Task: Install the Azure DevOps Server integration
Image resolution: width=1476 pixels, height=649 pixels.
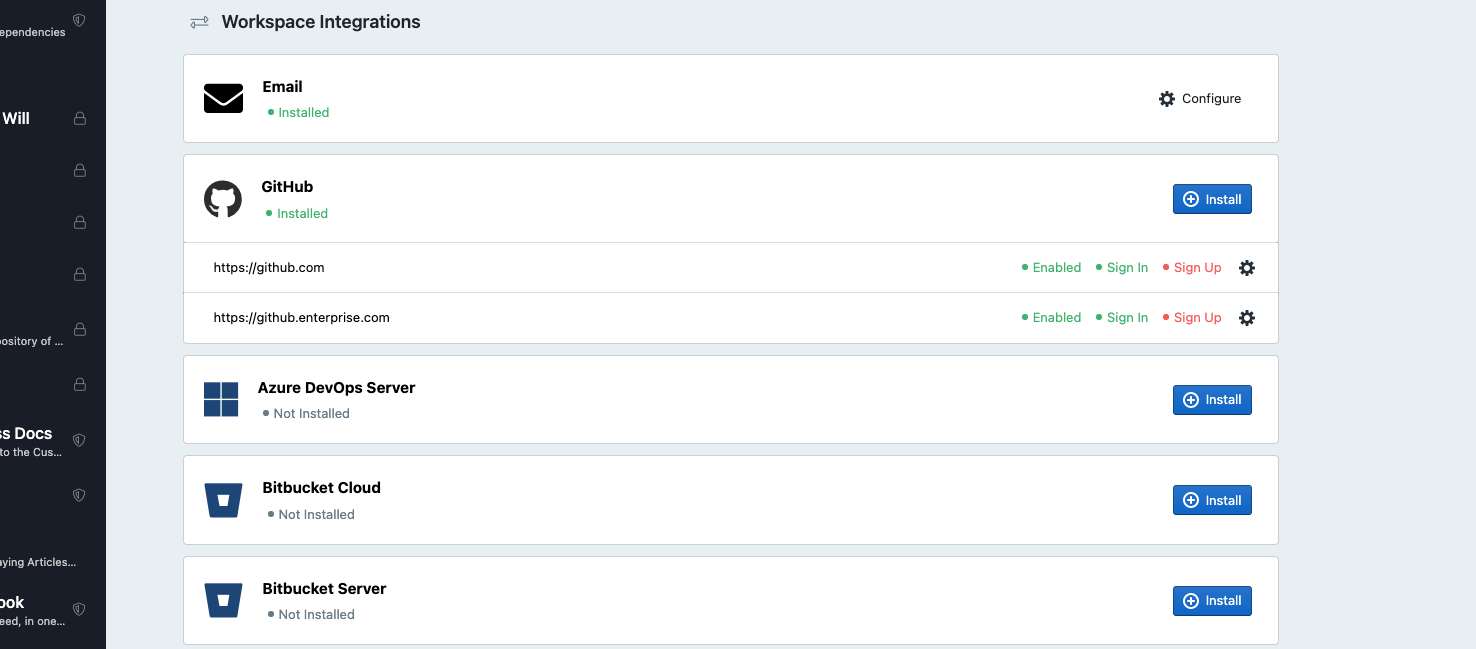Action: (1212, 399)
